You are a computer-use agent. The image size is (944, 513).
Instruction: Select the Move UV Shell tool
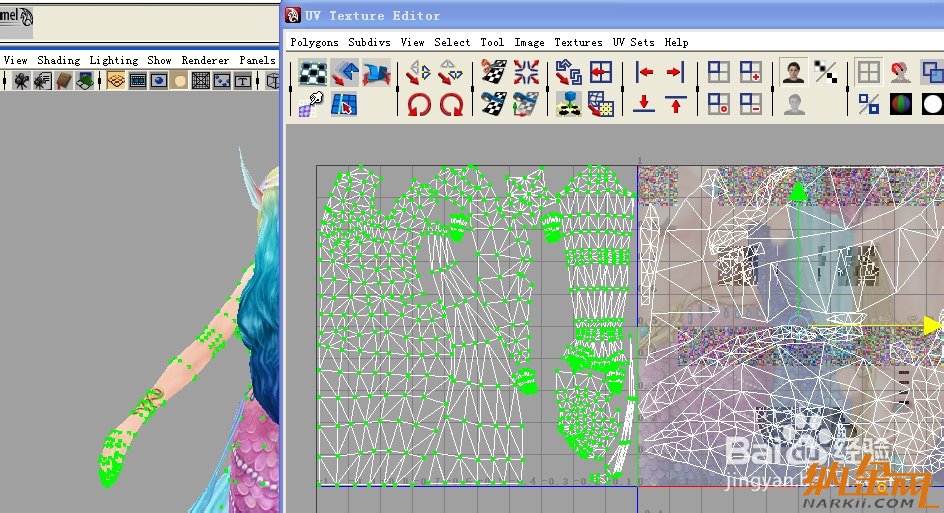344,73
